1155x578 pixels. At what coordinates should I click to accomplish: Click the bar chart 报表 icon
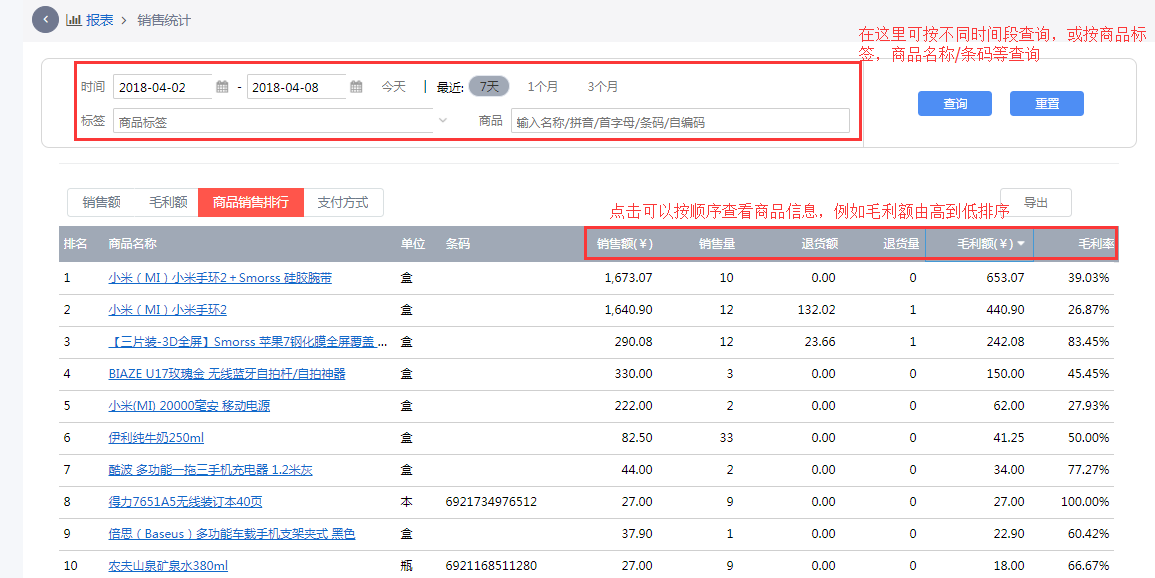point(75,19)
